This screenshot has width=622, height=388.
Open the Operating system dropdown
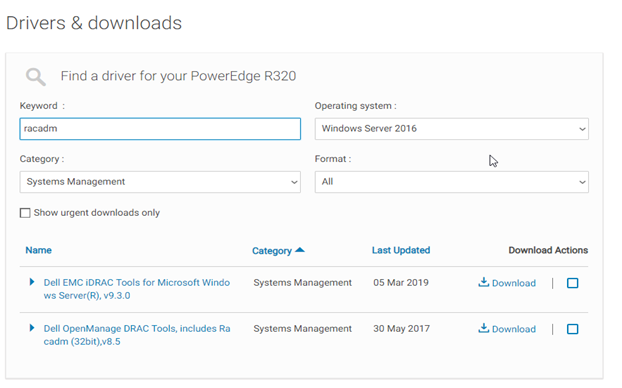[451, 129]
